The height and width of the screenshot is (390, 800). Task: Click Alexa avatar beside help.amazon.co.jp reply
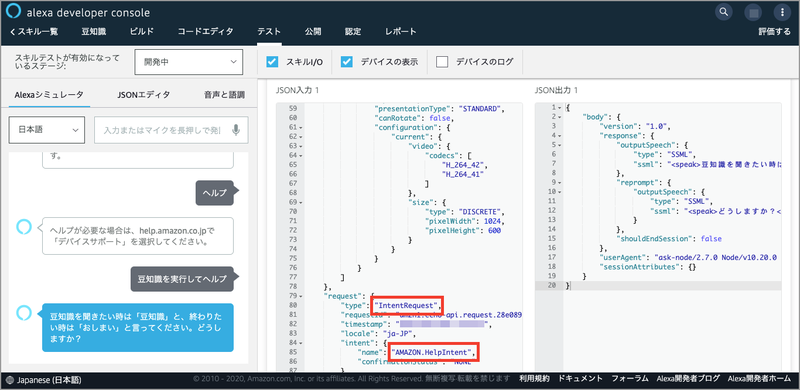pos(23,226)
